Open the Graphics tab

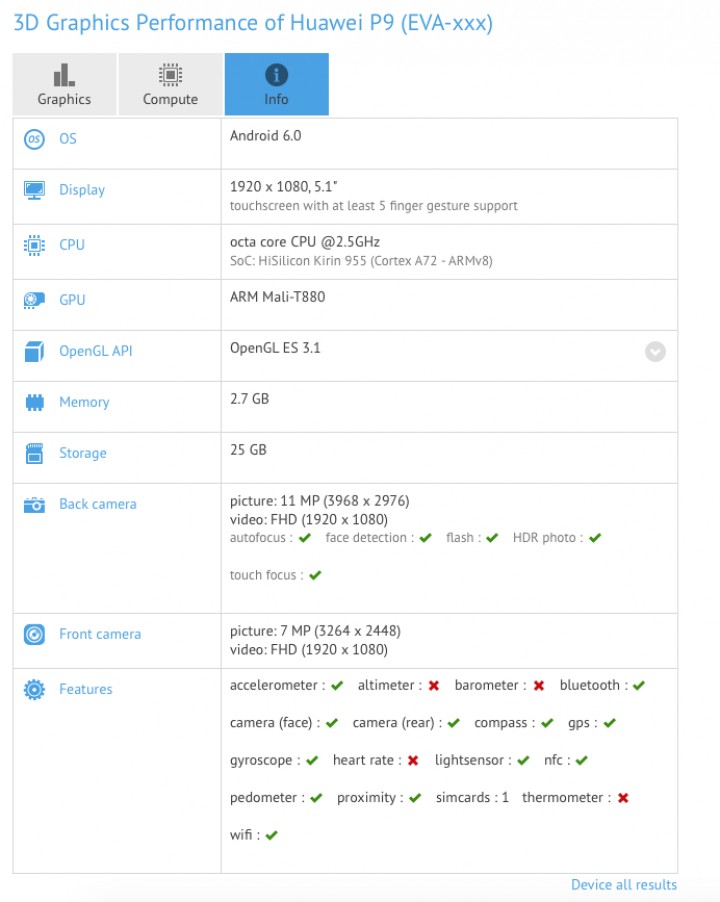pyautogui.click(x=64, y=84)
